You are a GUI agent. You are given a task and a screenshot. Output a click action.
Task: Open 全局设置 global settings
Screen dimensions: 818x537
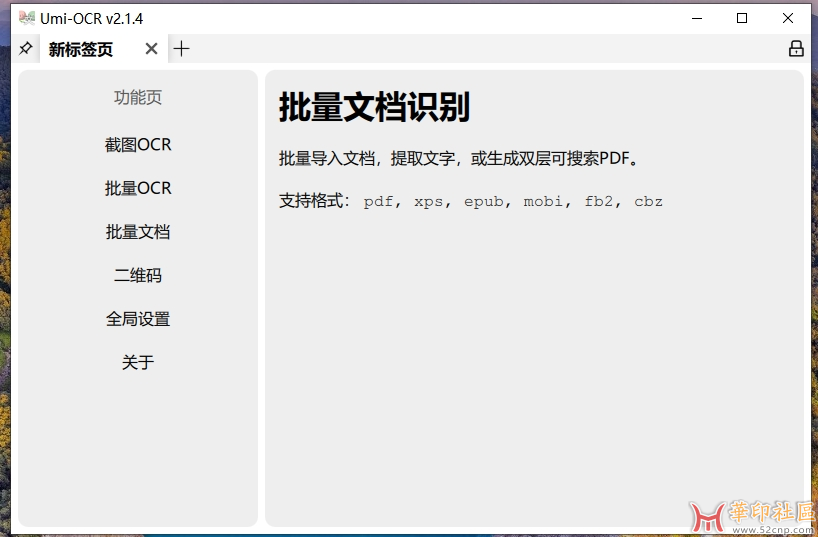pyautogui.click(x=138, y=318)
